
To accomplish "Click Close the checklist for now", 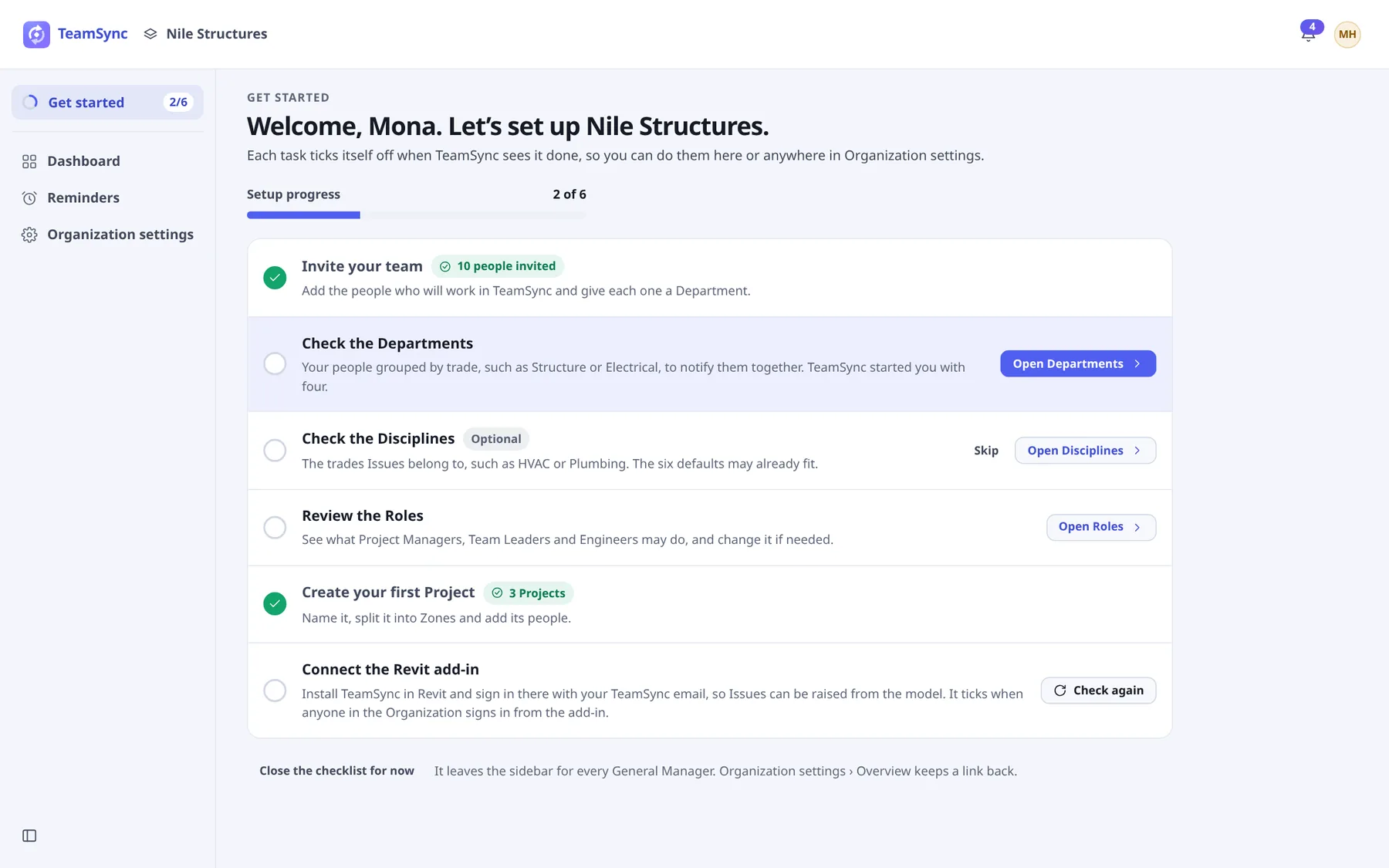I will click(336, 771).
